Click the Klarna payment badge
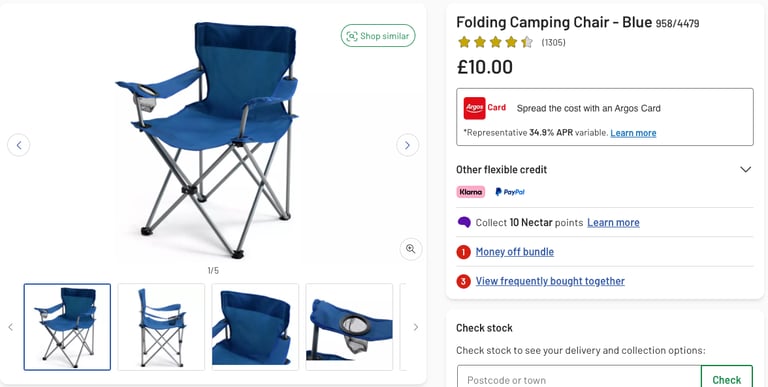Screen dimensions: 768x387 471,192
